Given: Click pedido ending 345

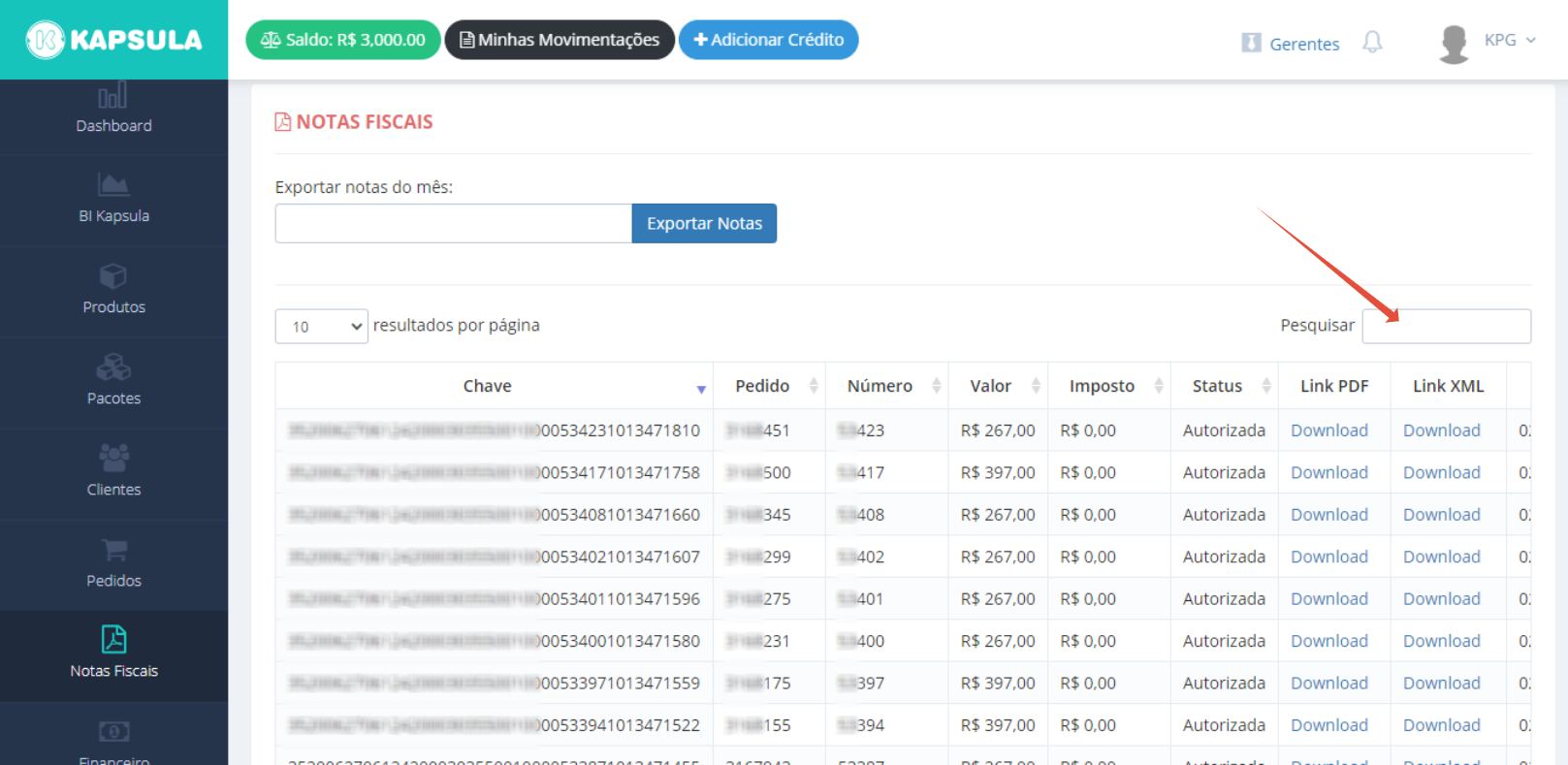Looking at the screenshot, I should (x=758, y=515).
